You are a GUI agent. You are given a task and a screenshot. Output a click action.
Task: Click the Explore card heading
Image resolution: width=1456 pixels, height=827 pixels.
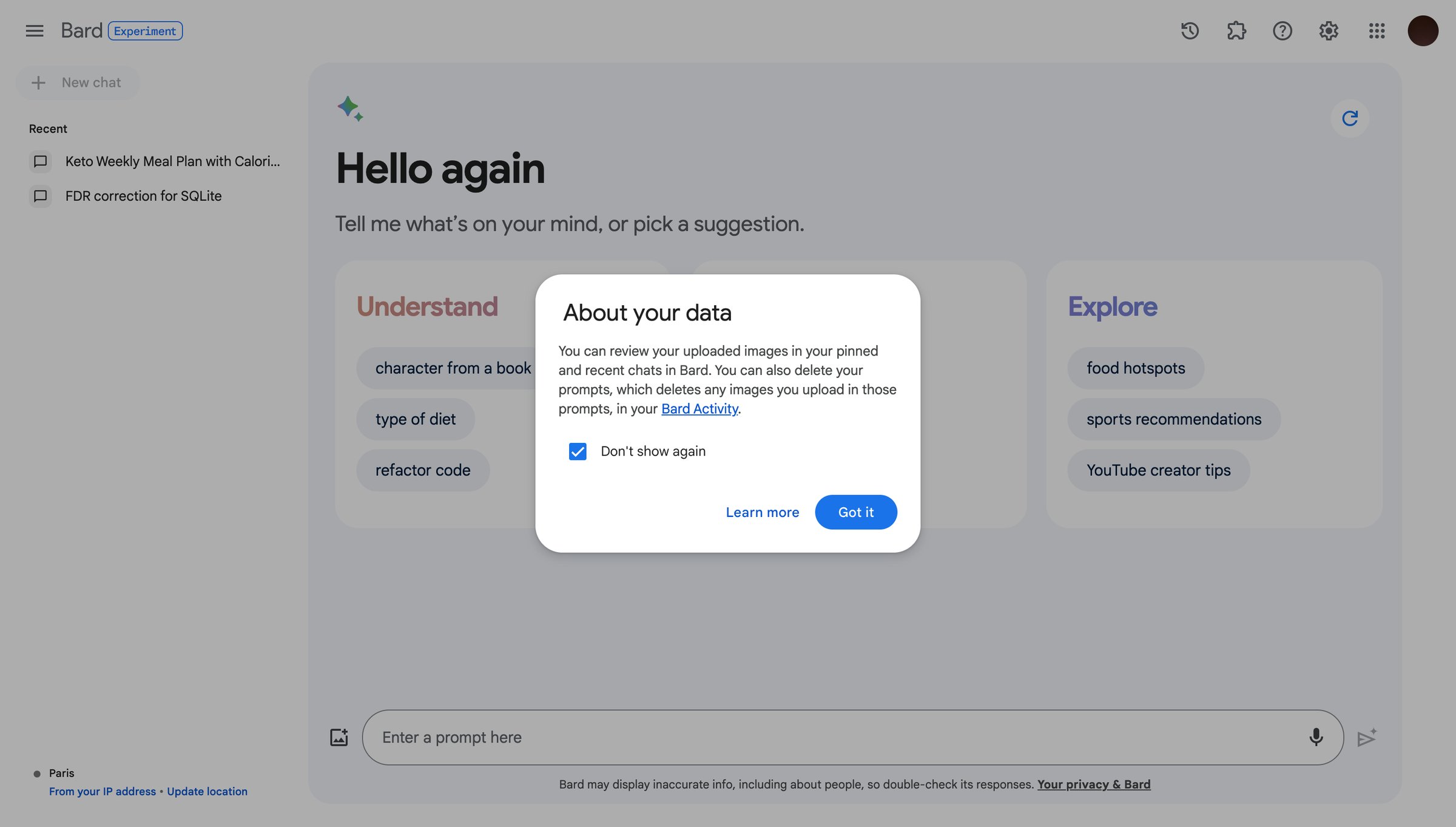pyautogui.click(x=1113, y=306)
